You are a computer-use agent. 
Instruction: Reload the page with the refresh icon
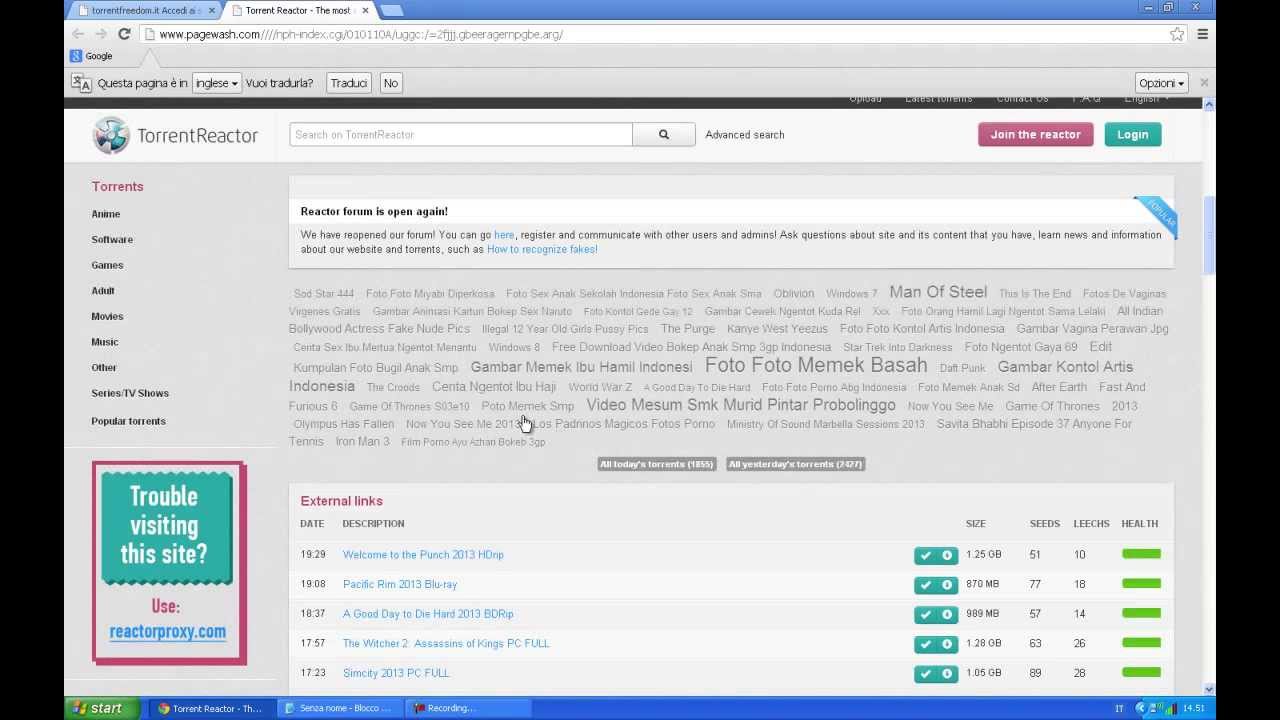pos(124,34)
